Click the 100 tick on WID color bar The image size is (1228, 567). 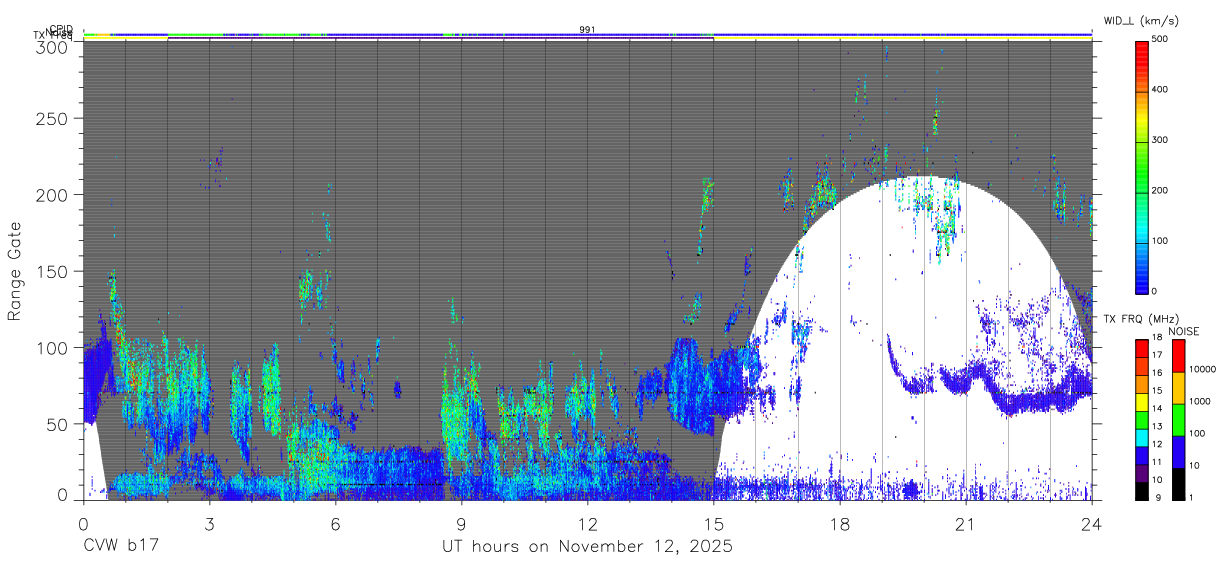[1160, 241]
